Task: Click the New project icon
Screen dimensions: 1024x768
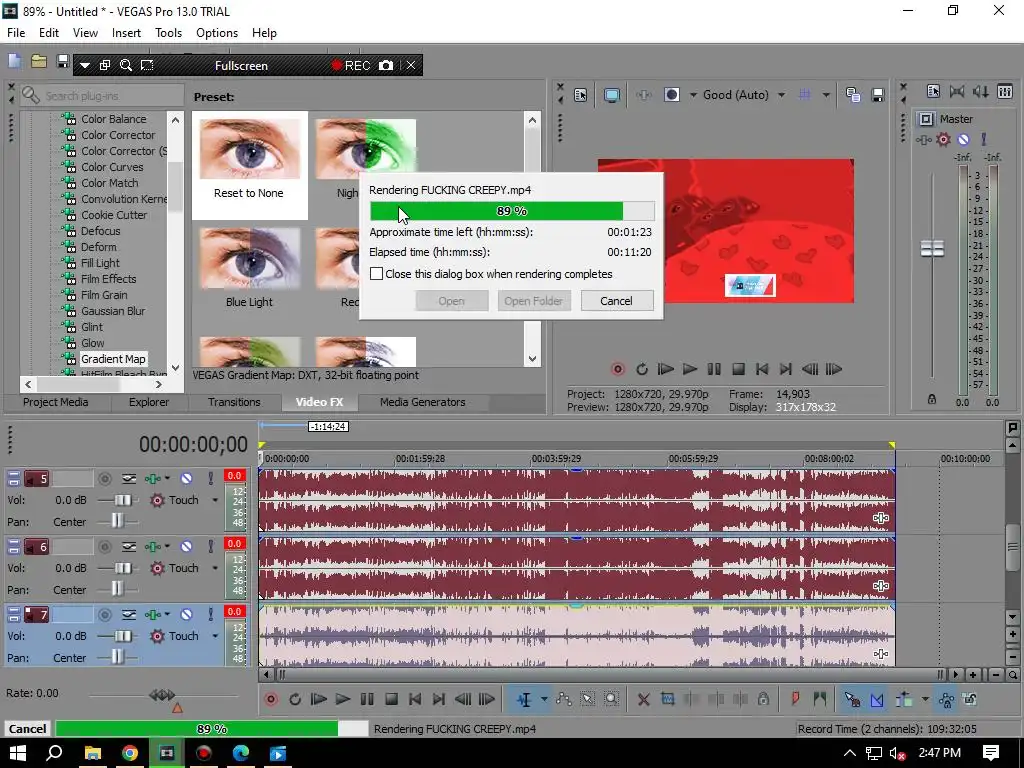Action: pos(14,62)
